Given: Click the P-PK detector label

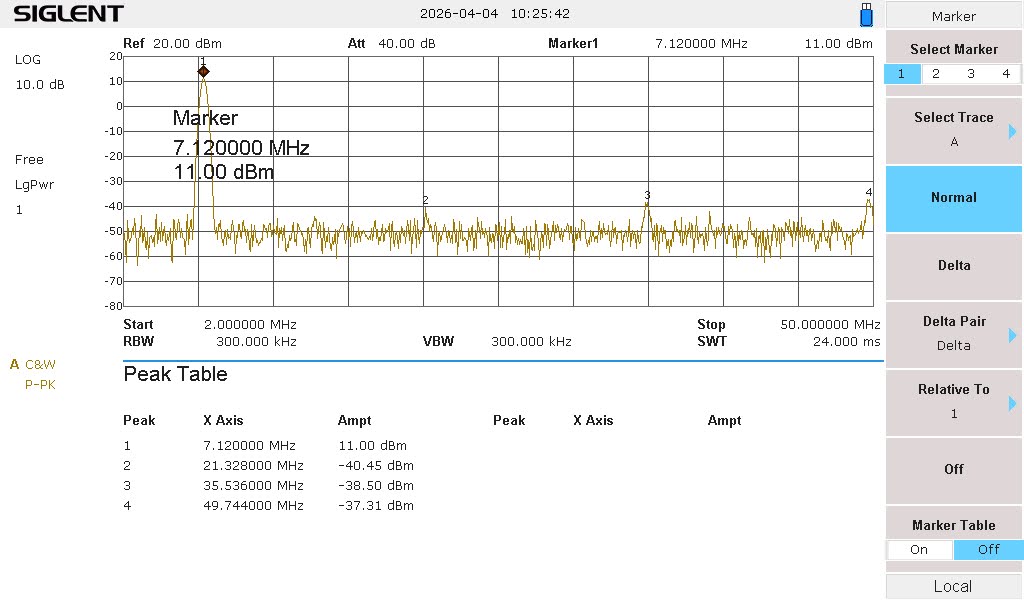Looking at the screenshot, I should (x=40, y=385).
